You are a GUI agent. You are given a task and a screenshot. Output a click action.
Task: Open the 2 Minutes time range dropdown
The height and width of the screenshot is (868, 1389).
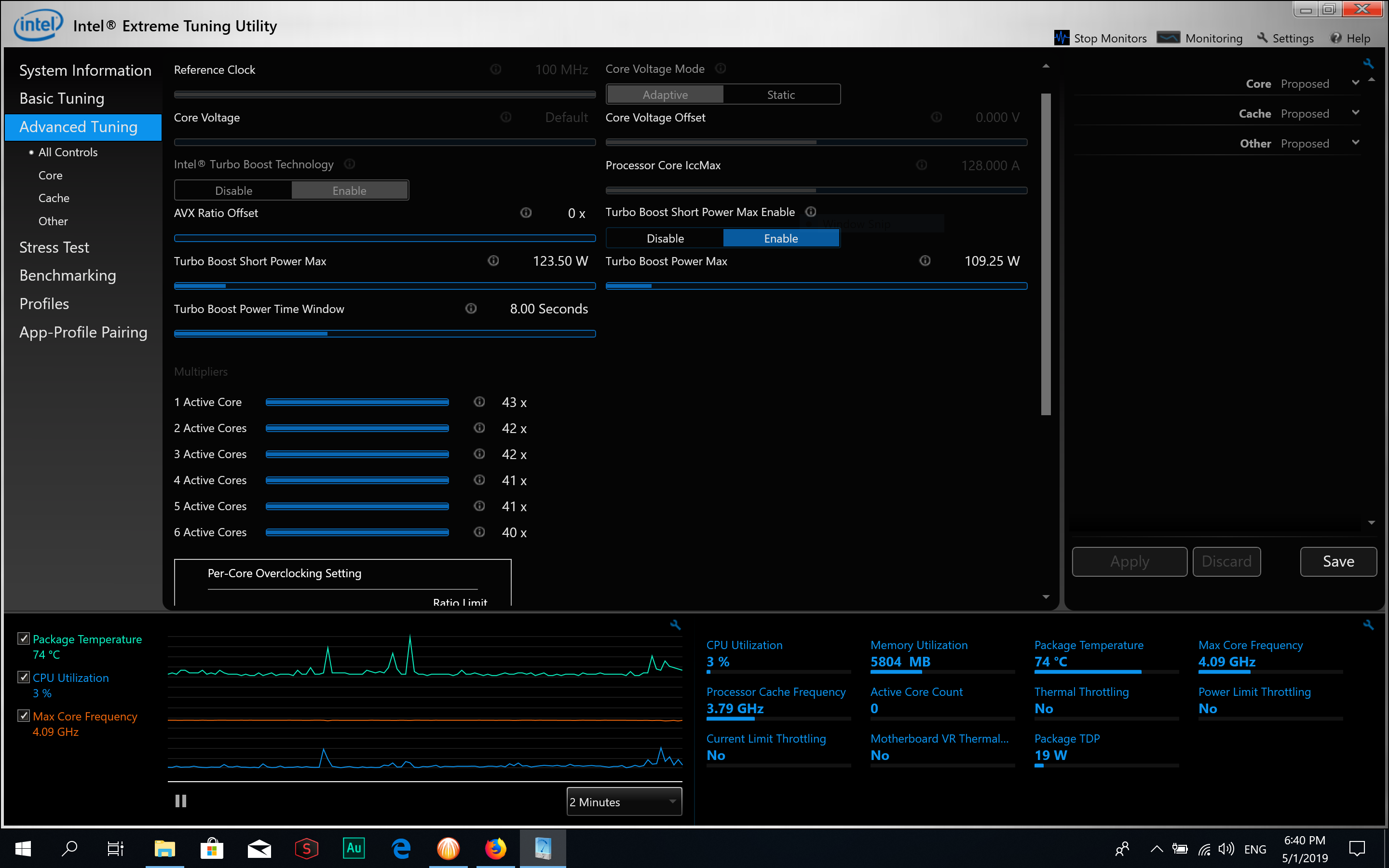click(624, 802)
